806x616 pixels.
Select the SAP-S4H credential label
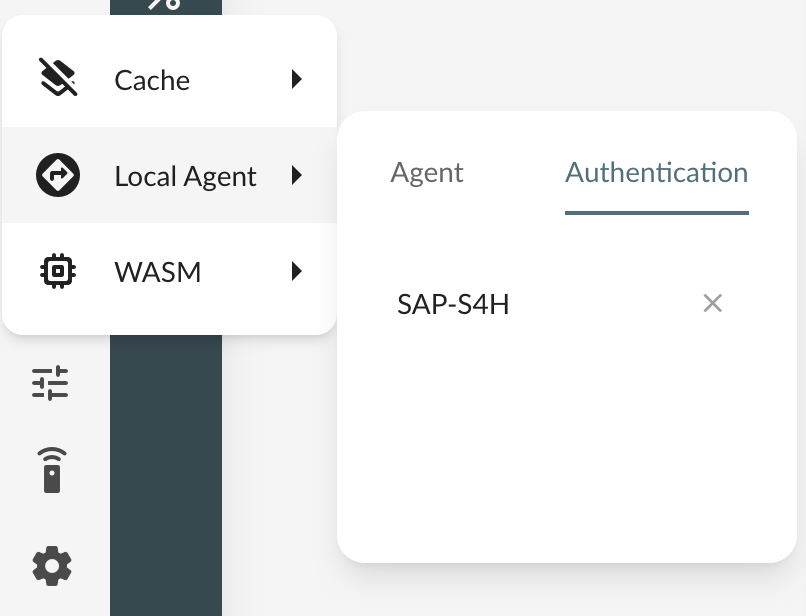[x=452, y=303]
